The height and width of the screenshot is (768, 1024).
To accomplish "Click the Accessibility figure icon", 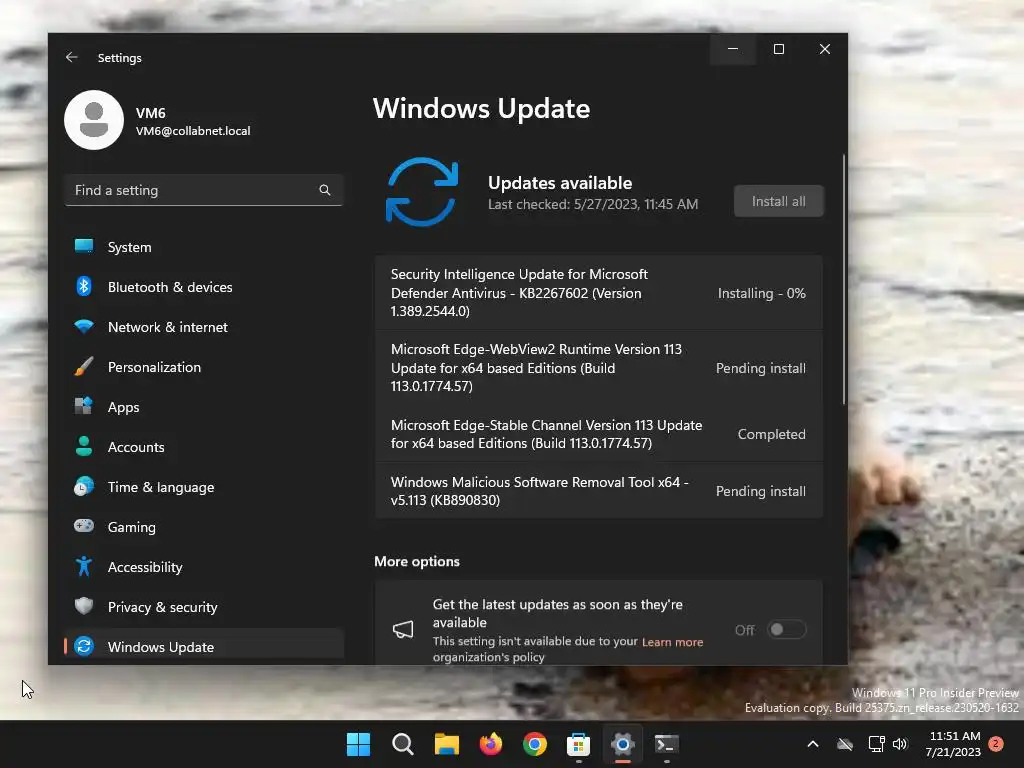I will point(84,566).
